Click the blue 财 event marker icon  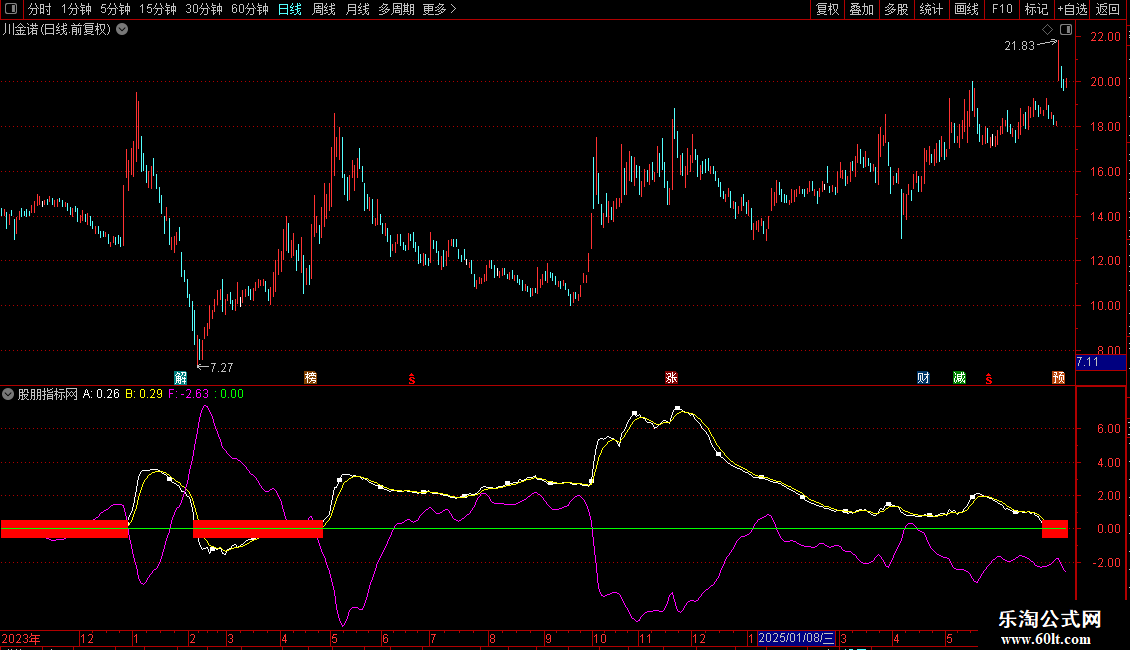click(x=923, y=378)
